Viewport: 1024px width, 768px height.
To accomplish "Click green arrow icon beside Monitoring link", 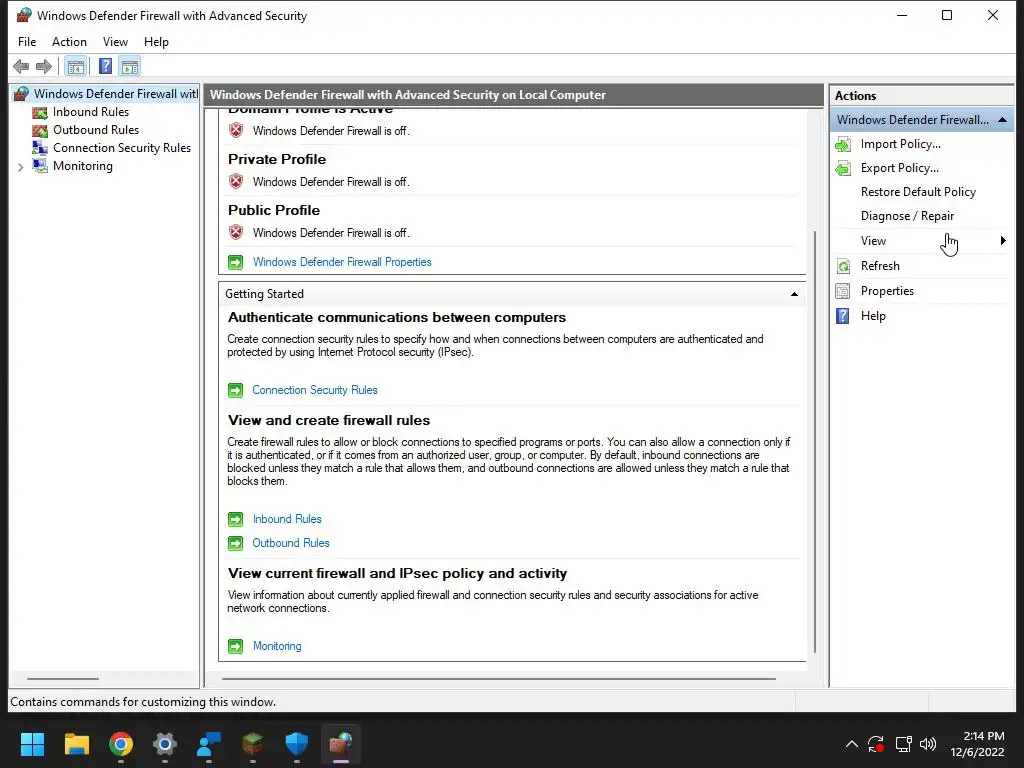I will [x=235, y=646].
